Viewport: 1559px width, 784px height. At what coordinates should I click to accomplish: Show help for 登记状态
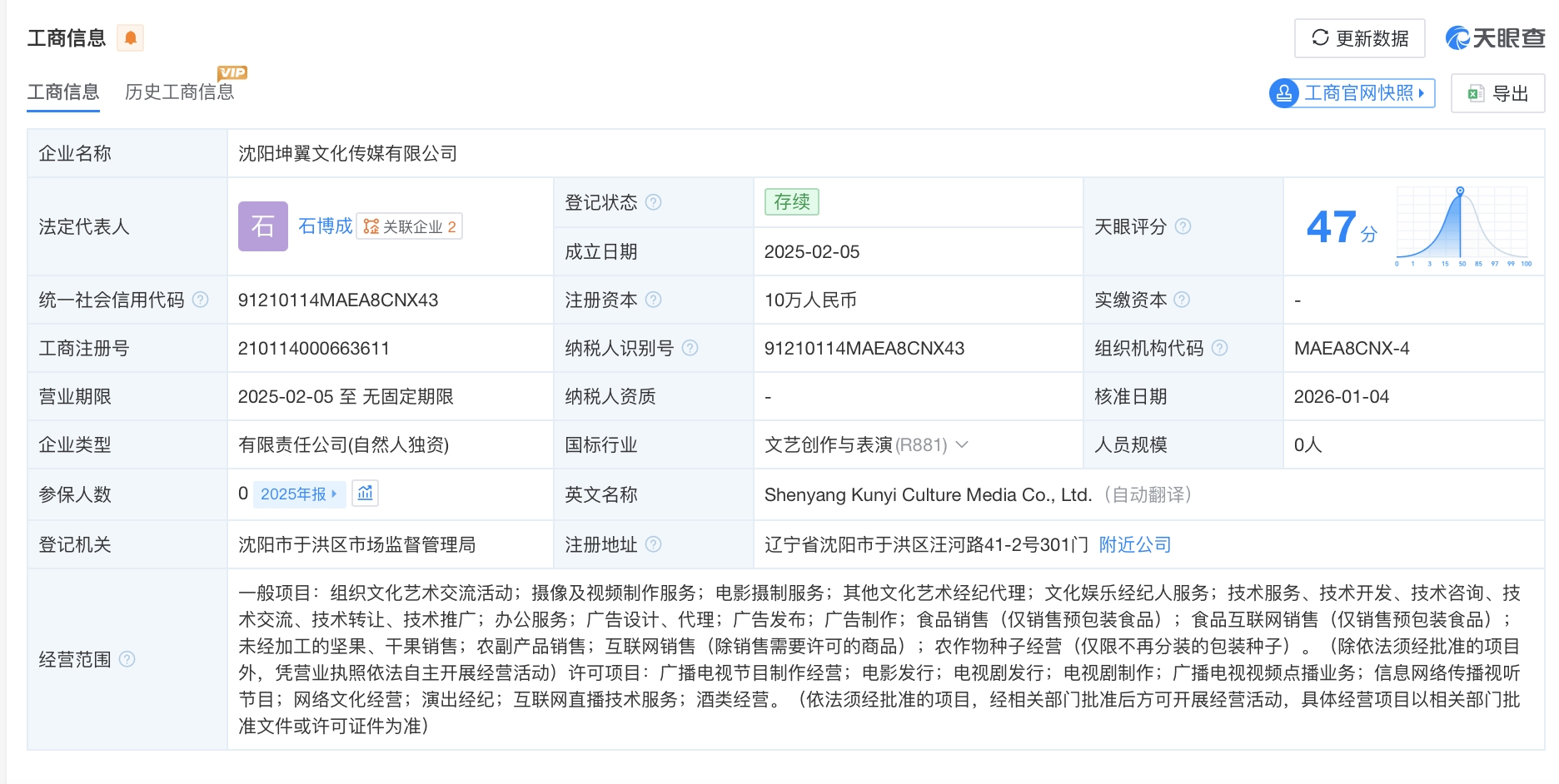[654, 202]
